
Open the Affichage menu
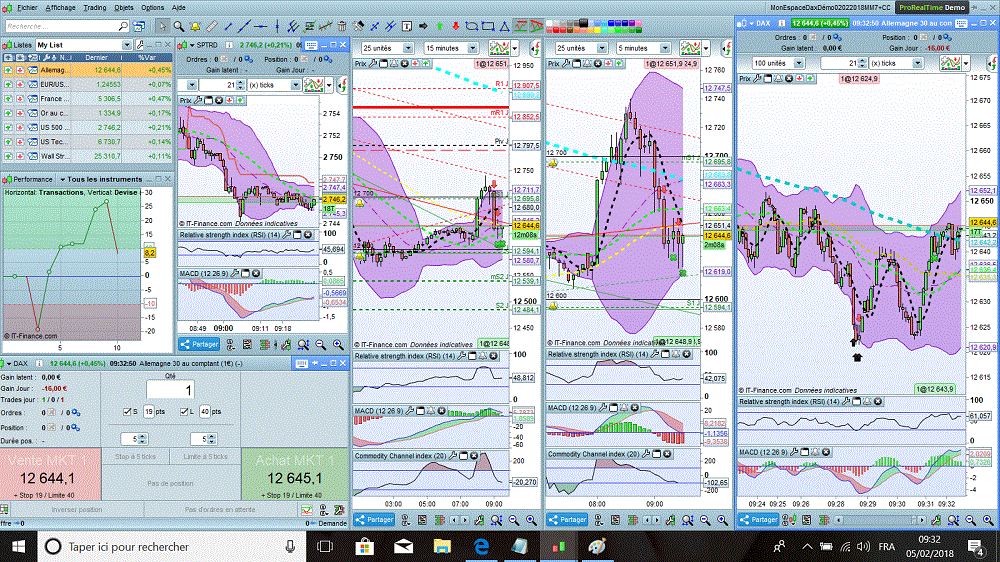point(60,8)
